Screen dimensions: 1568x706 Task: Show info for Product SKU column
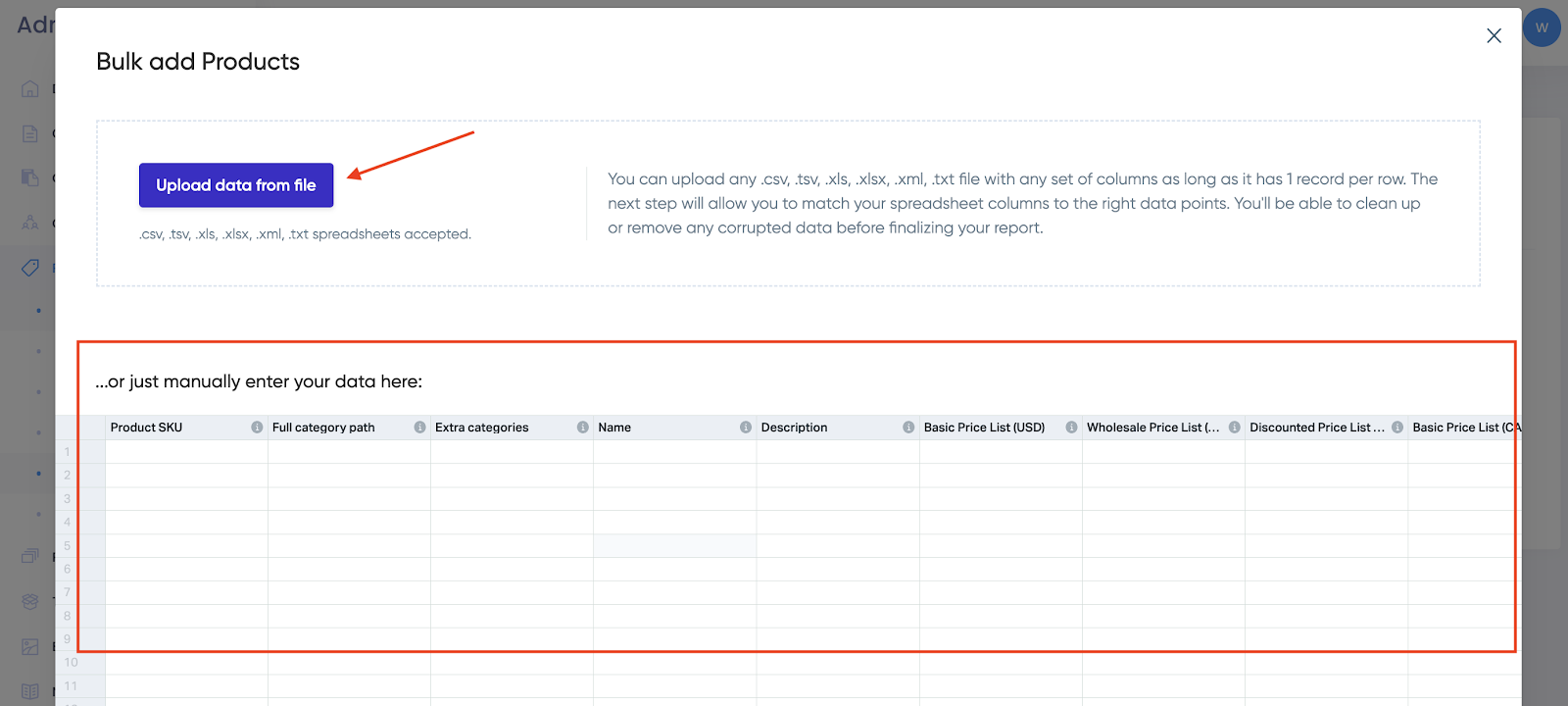pyautogui.click(x=257, y=428)
